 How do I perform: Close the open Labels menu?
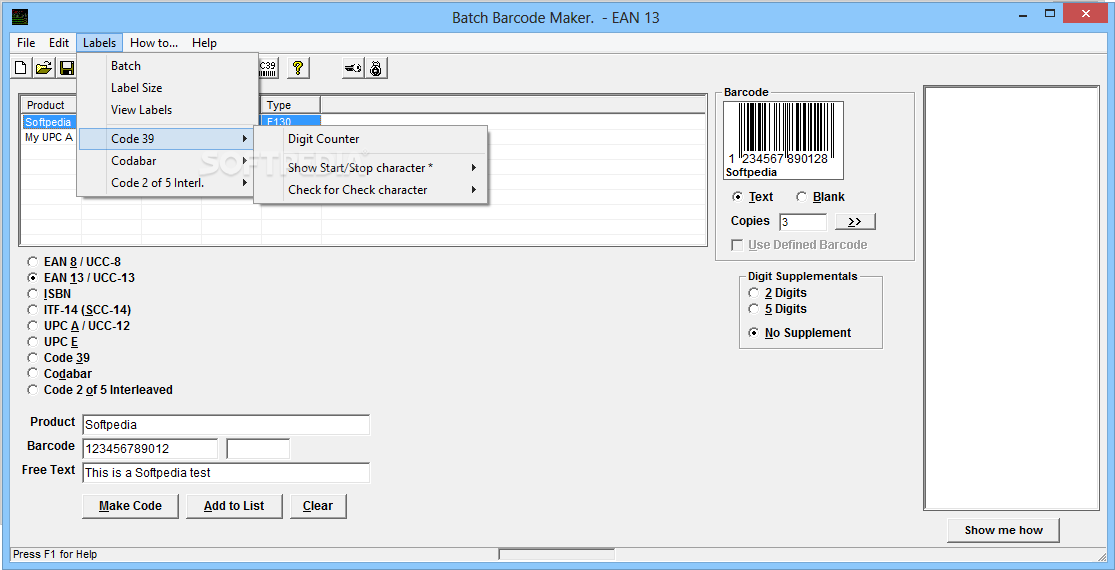[x=100, y=43]
